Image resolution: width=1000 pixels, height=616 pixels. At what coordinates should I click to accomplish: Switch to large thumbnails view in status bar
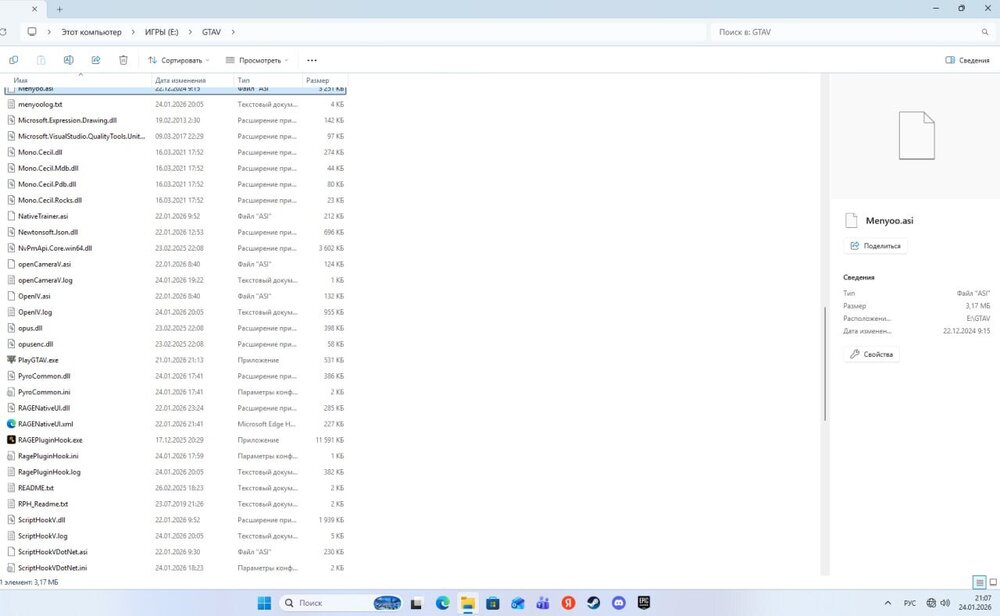click(991, 581)
